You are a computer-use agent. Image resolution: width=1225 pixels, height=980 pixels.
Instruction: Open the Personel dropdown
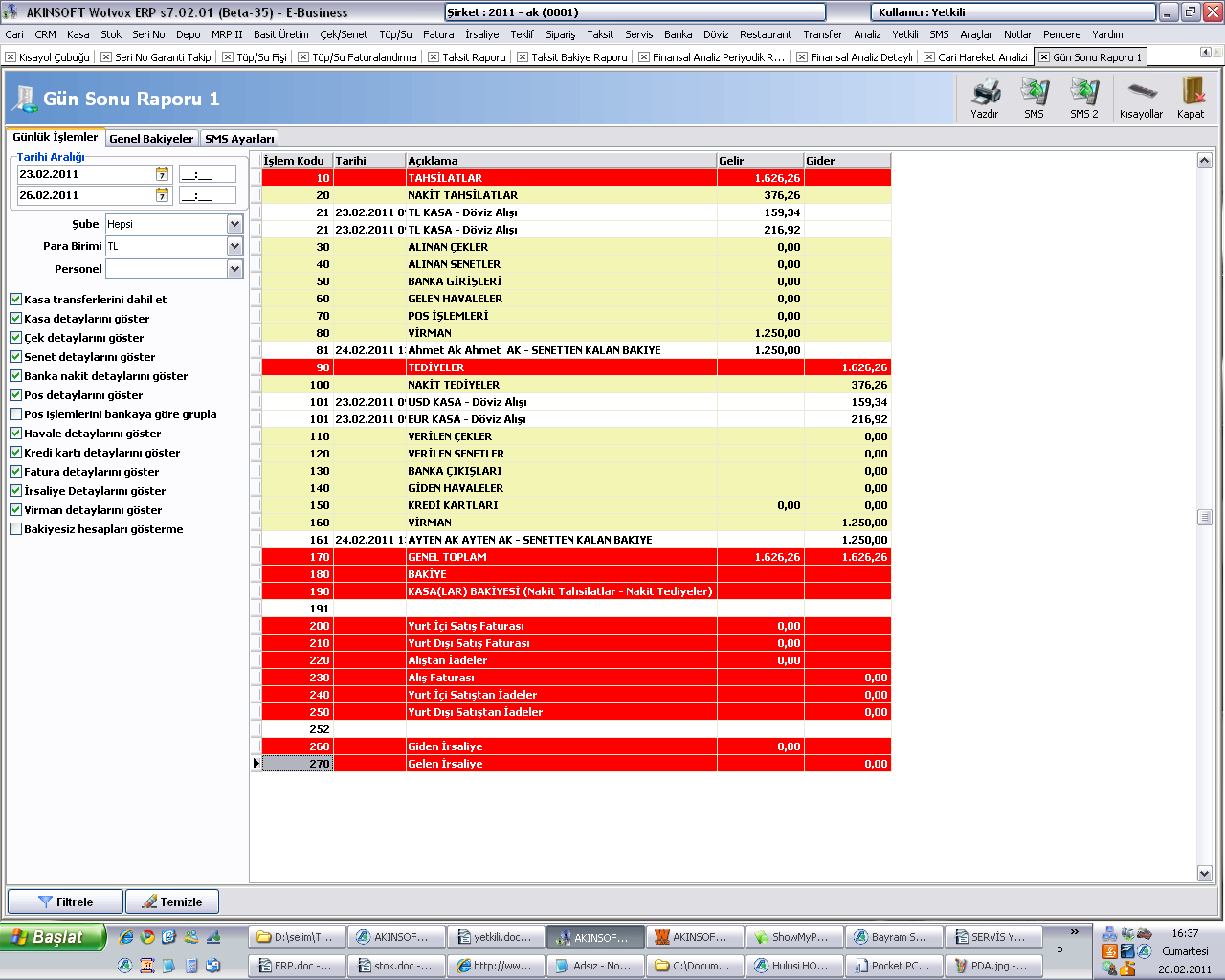[x=234, y=269]
